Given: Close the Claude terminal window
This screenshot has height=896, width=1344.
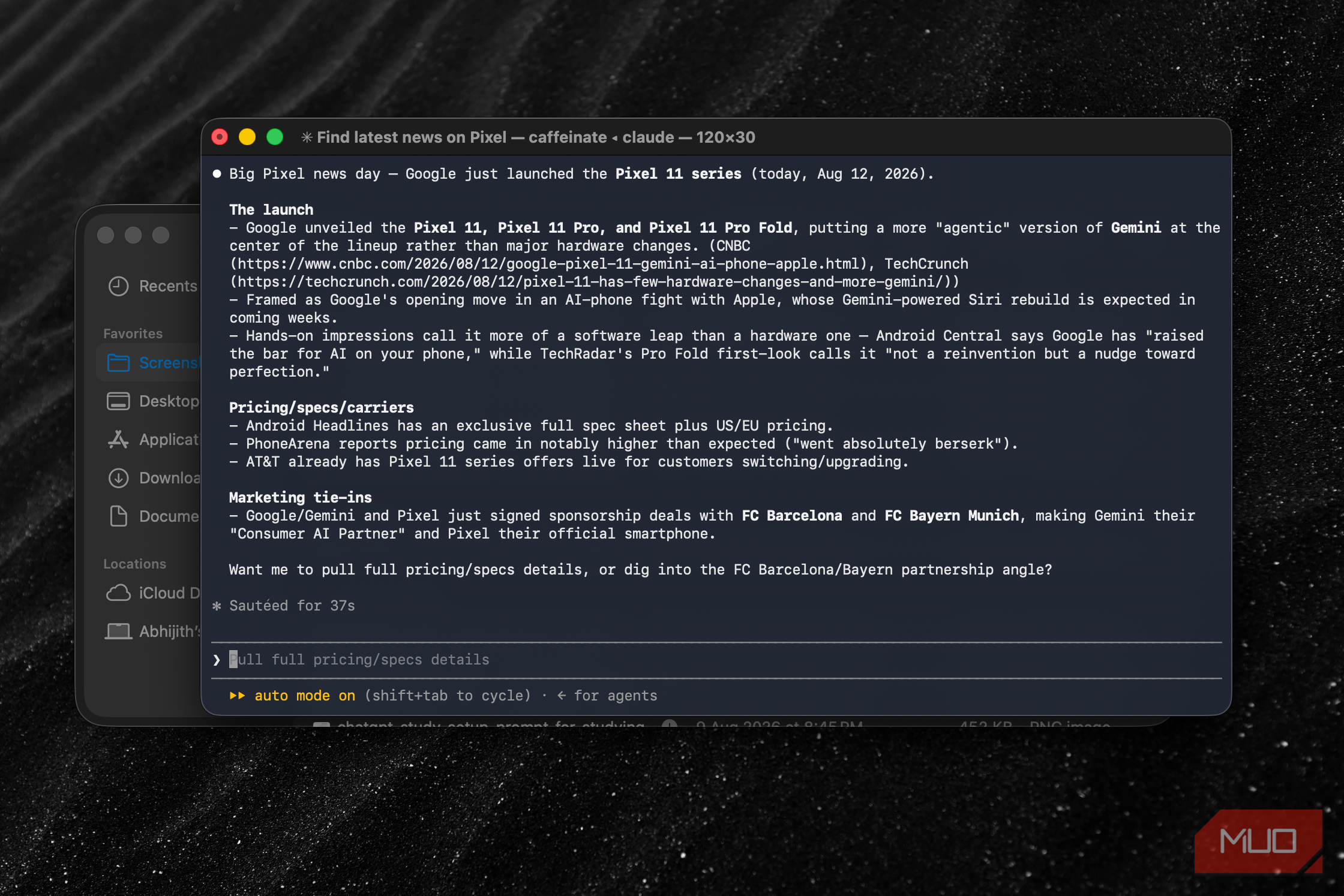Looking at the screenshot, I should click(x=220, y=137).
